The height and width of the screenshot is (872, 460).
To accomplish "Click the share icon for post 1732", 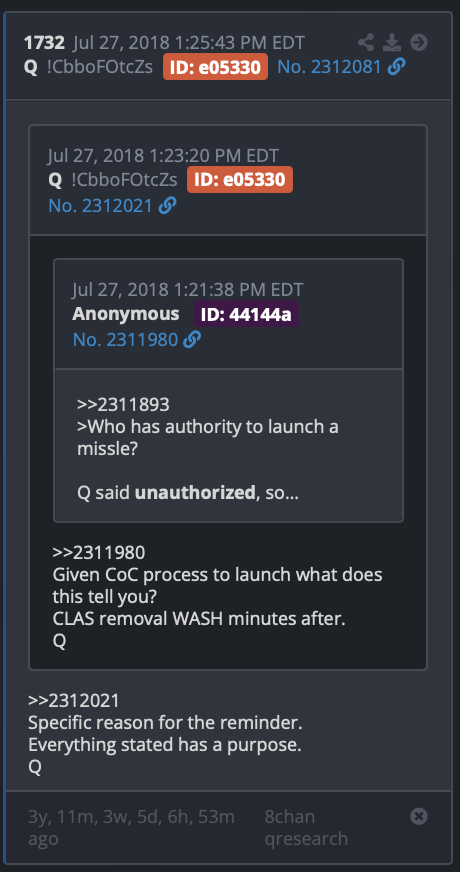I will pos(365,42).
